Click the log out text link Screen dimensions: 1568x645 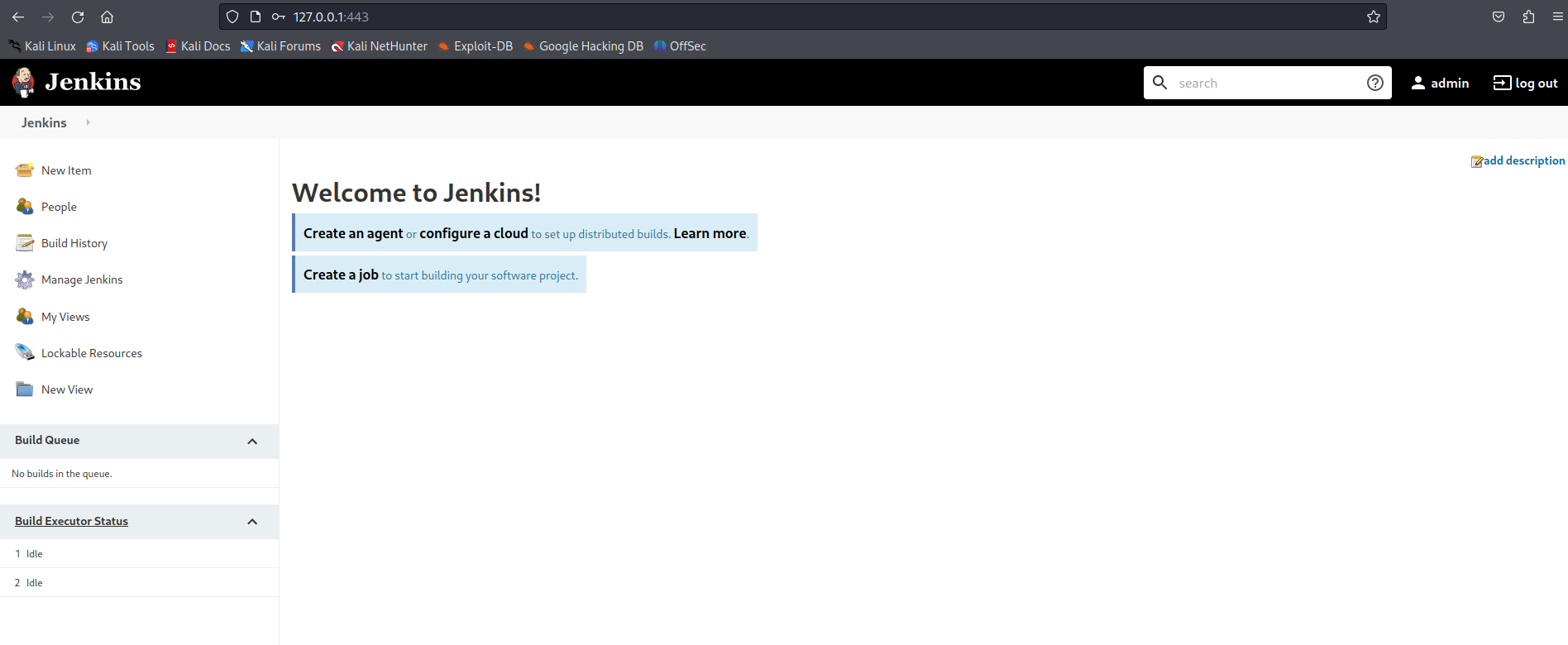click(1537, 83)
